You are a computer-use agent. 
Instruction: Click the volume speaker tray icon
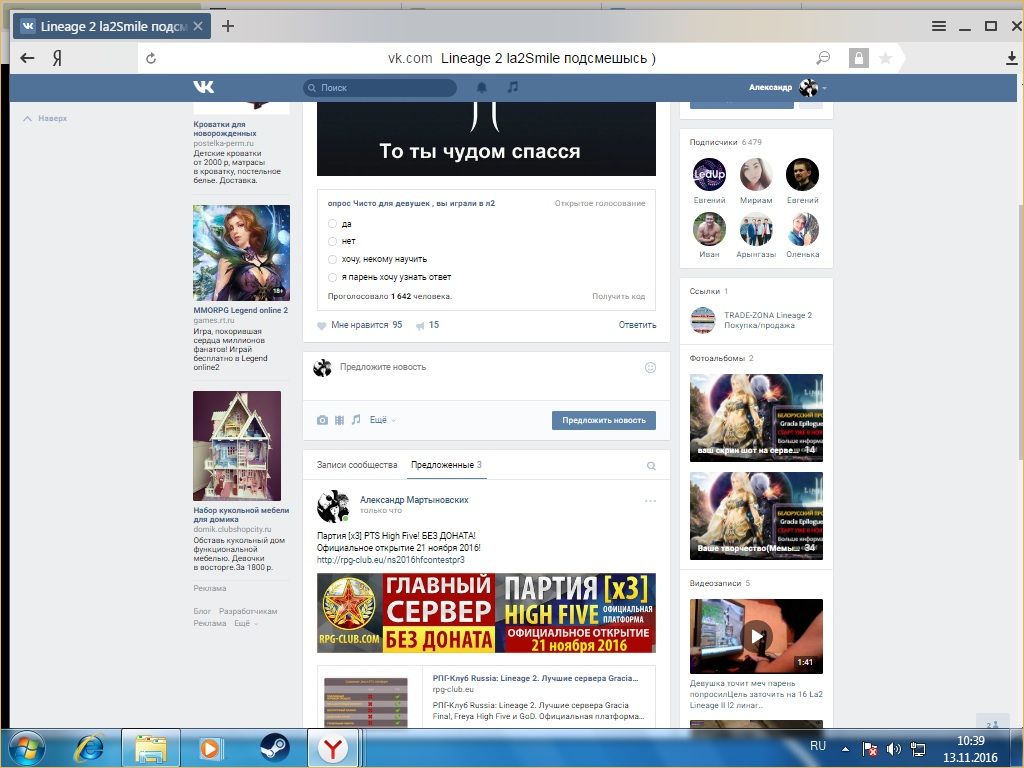(x=893, y=749)
